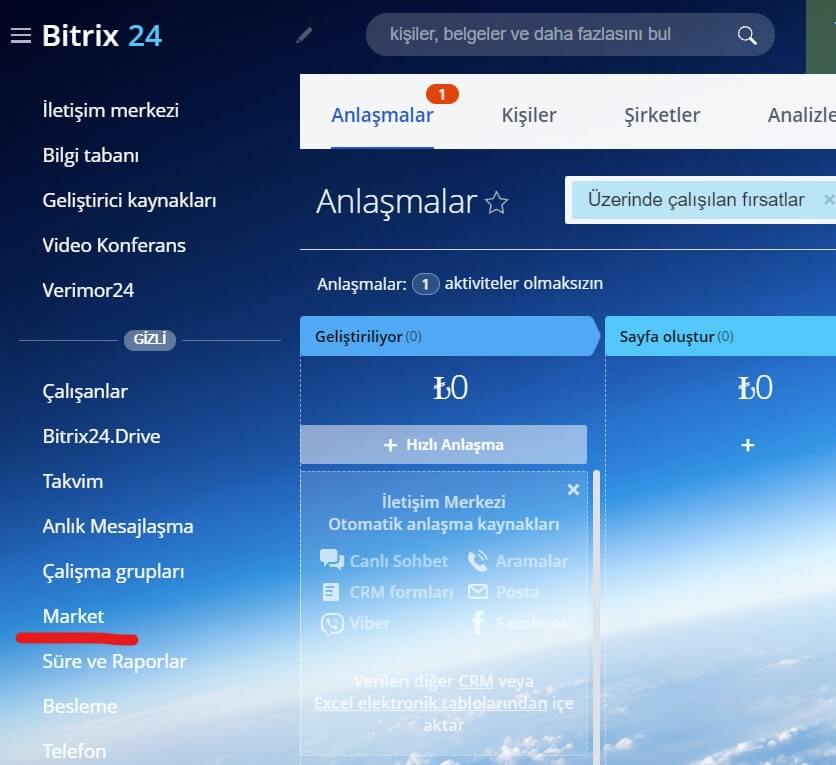The image size is (836, 765).
Task: Select the Geliştiriliyor stage header
Action: point(449,336)
